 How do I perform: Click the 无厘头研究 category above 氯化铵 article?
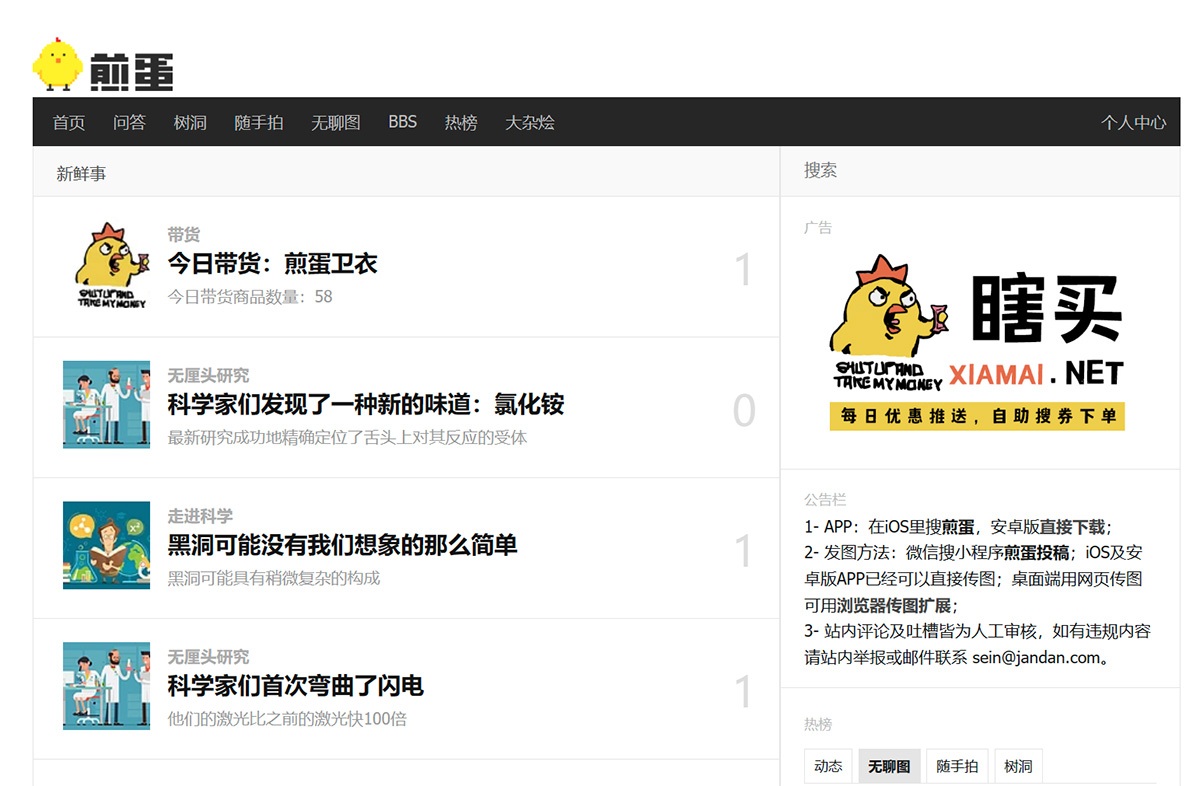208,376
